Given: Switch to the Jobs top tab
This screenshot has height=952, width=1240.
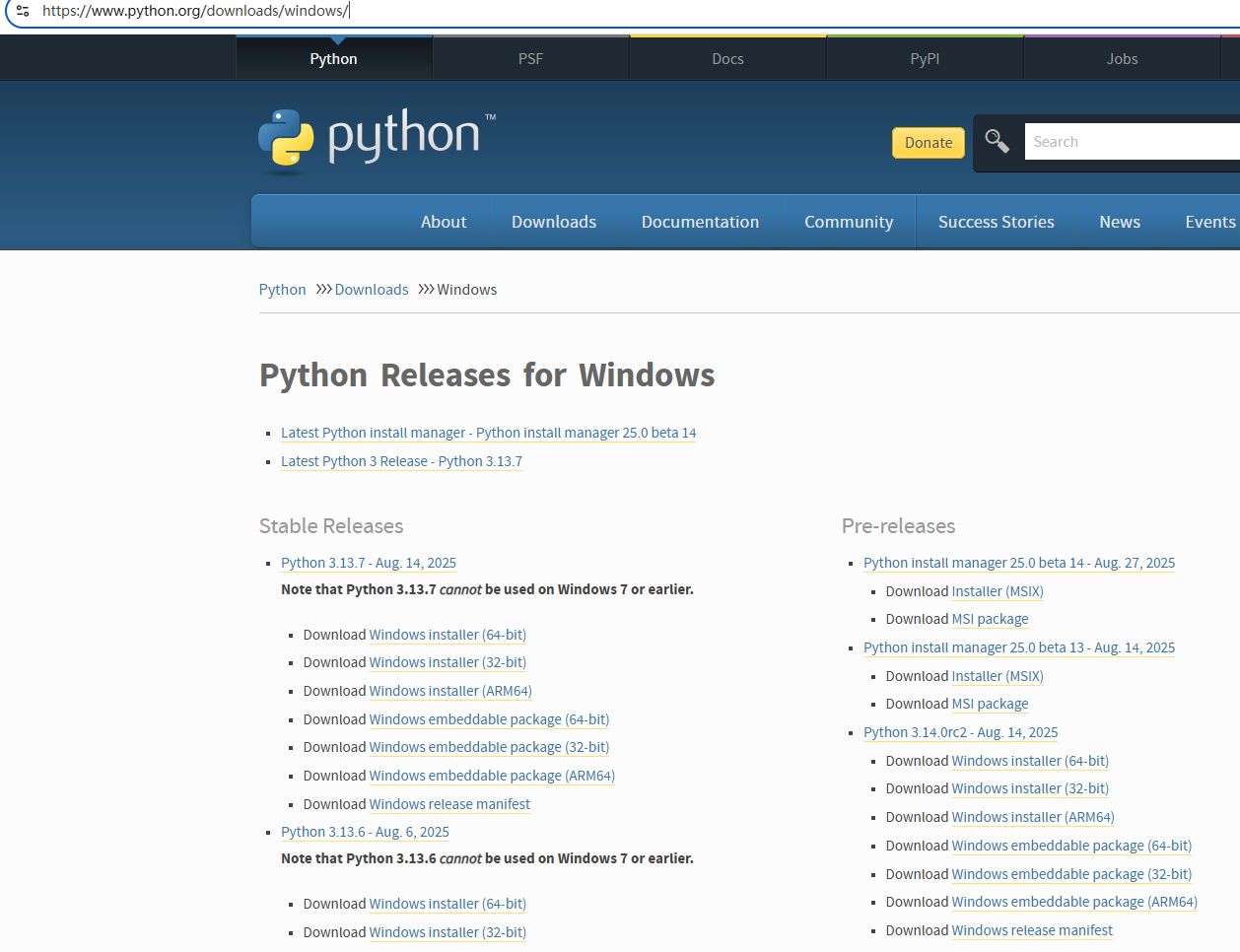Looking at the screenshot, I should click(x=1123, y=59).
